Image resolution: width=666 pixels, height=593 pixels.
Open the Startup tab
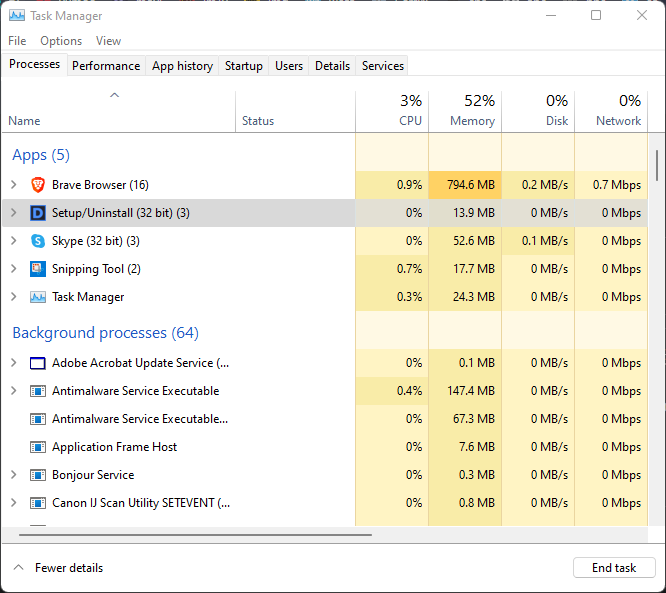click(x=244, y=66)
